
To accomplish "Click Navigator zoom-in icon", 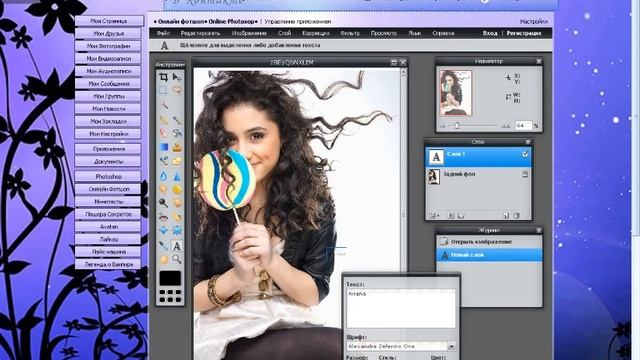I will (506, 126).
